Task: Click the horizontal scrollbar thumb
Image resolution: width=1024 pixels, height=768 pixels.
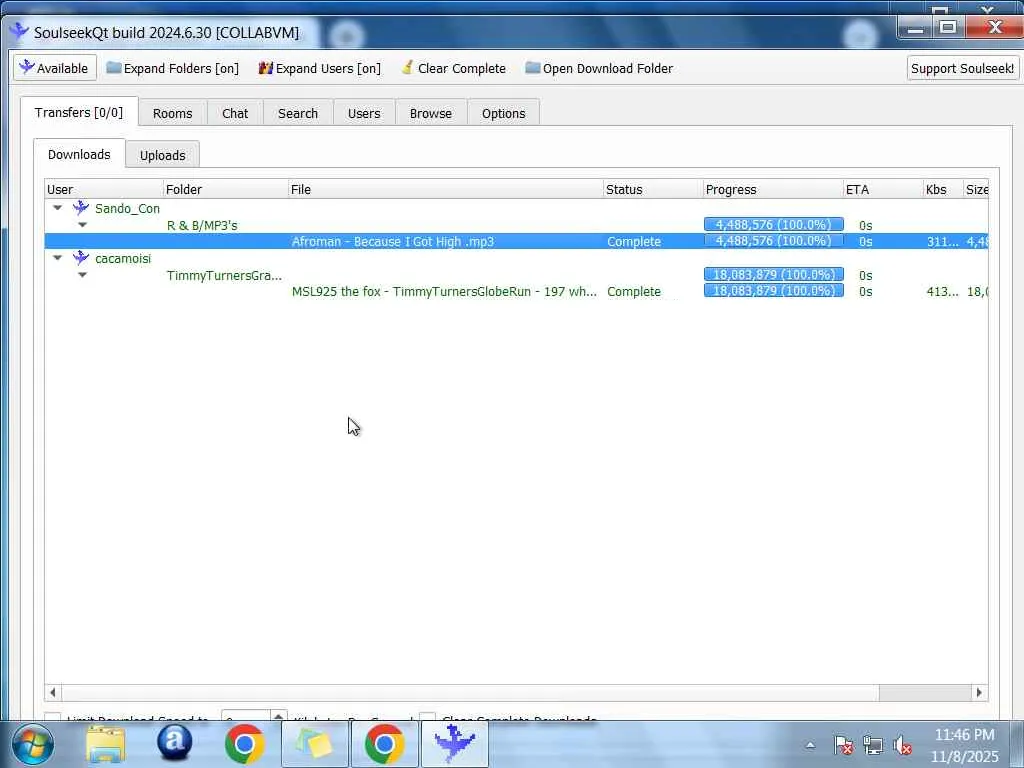Action: tap(469, 692)
